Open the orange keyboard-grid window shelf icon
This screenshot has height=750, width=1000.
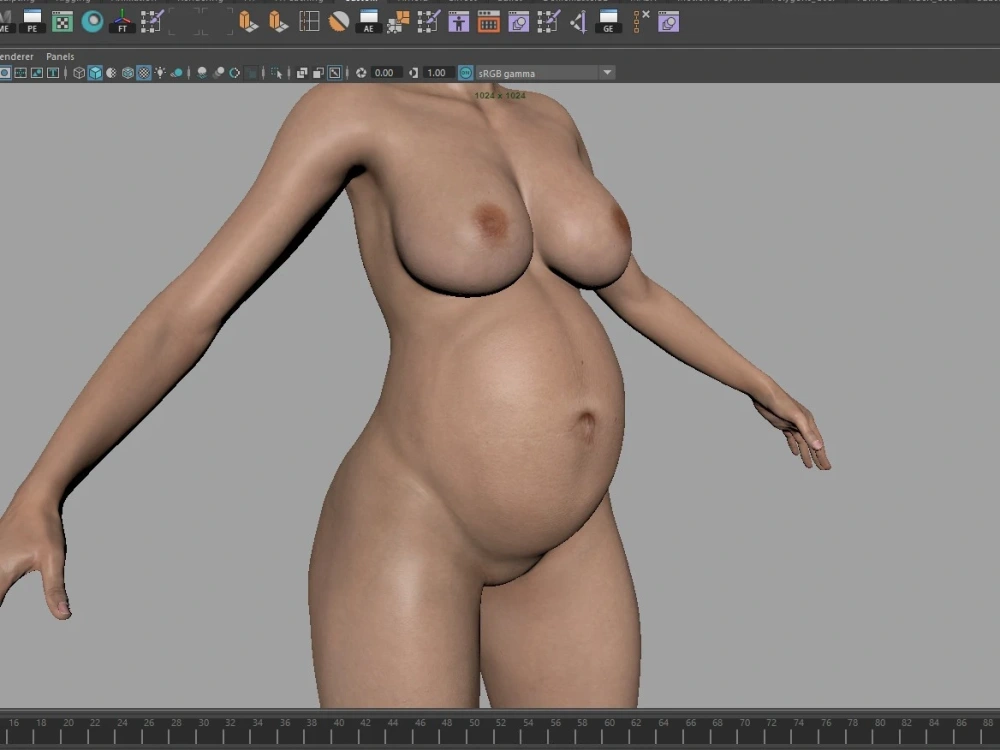(489, 22)
